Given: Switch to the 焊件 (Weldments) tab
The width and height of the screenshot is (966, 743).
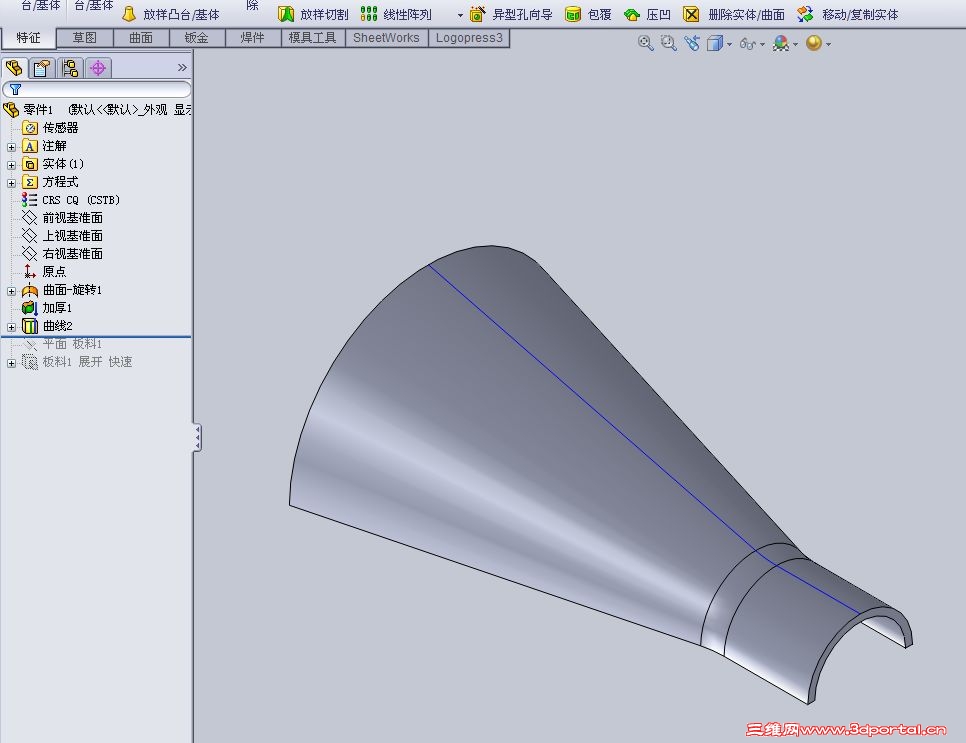Looking at the screenshot, I should point(253,38).
